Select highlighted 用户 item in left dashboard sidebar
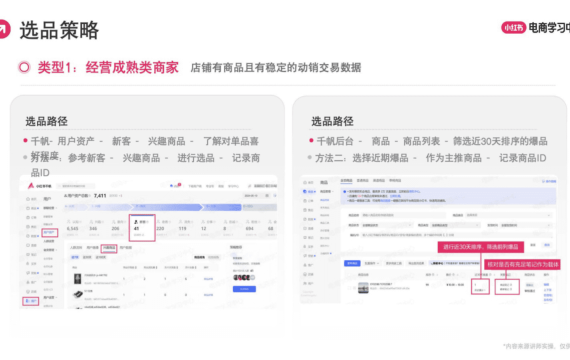Viewport: 570px width, 360px height. coord(31,301)
